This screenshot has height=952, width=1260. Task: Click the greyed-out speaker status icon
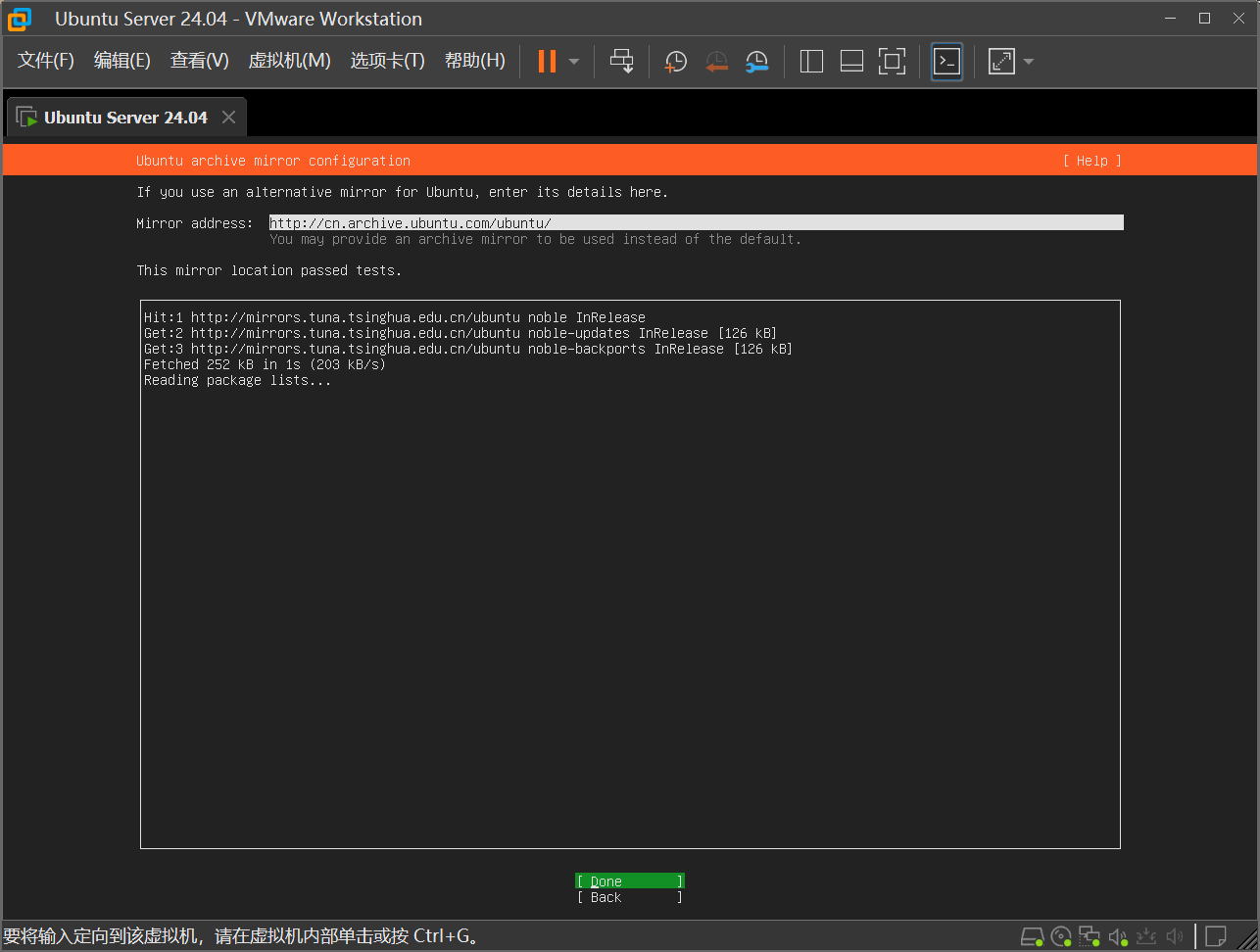[x=1175, y=937]
